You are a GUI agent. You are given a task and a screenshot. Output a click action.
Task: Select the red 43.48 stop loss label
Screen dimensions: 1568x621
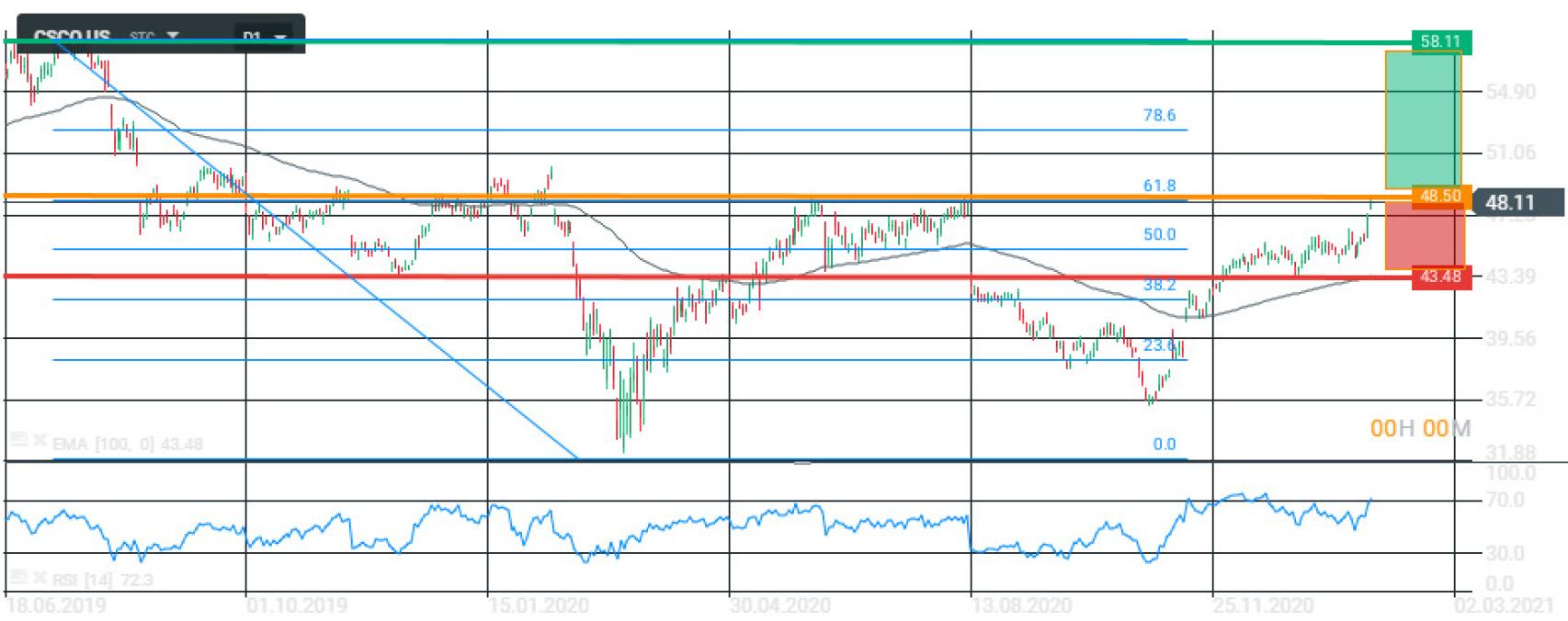pyautogui.click(x=1440, y=276)
